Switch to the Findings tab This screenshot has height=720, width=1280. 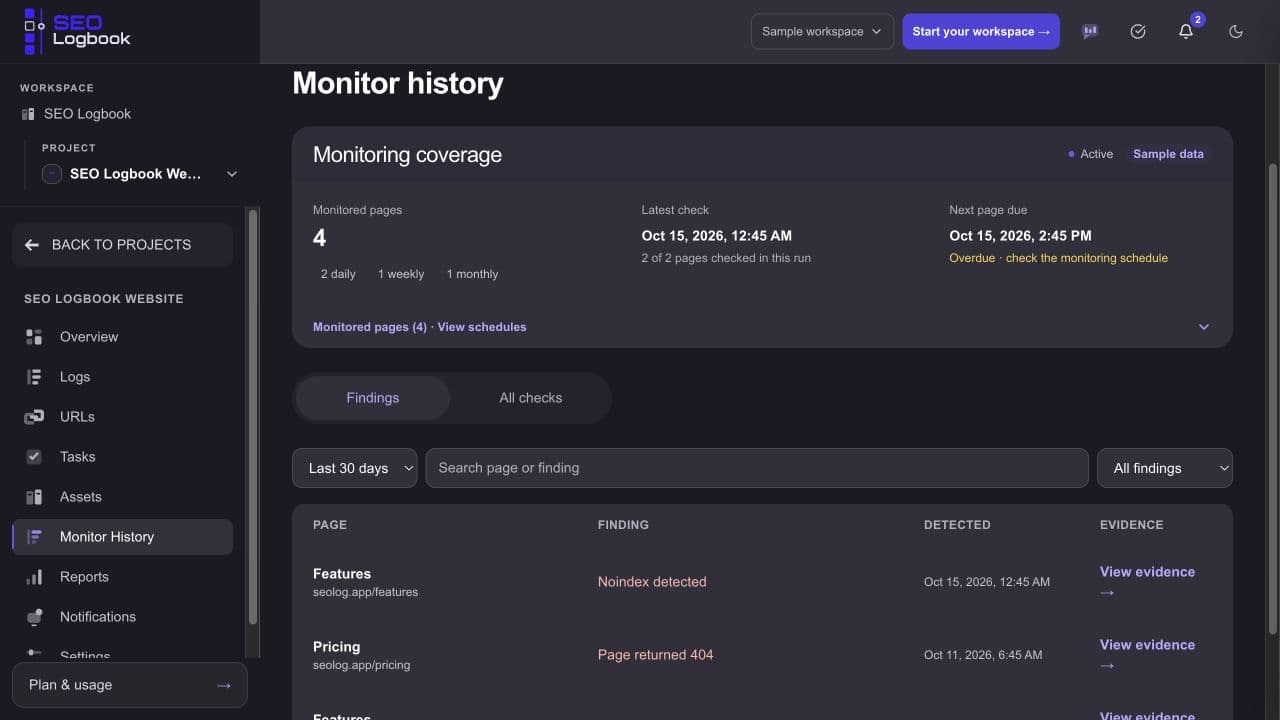[x=373, y=398]
